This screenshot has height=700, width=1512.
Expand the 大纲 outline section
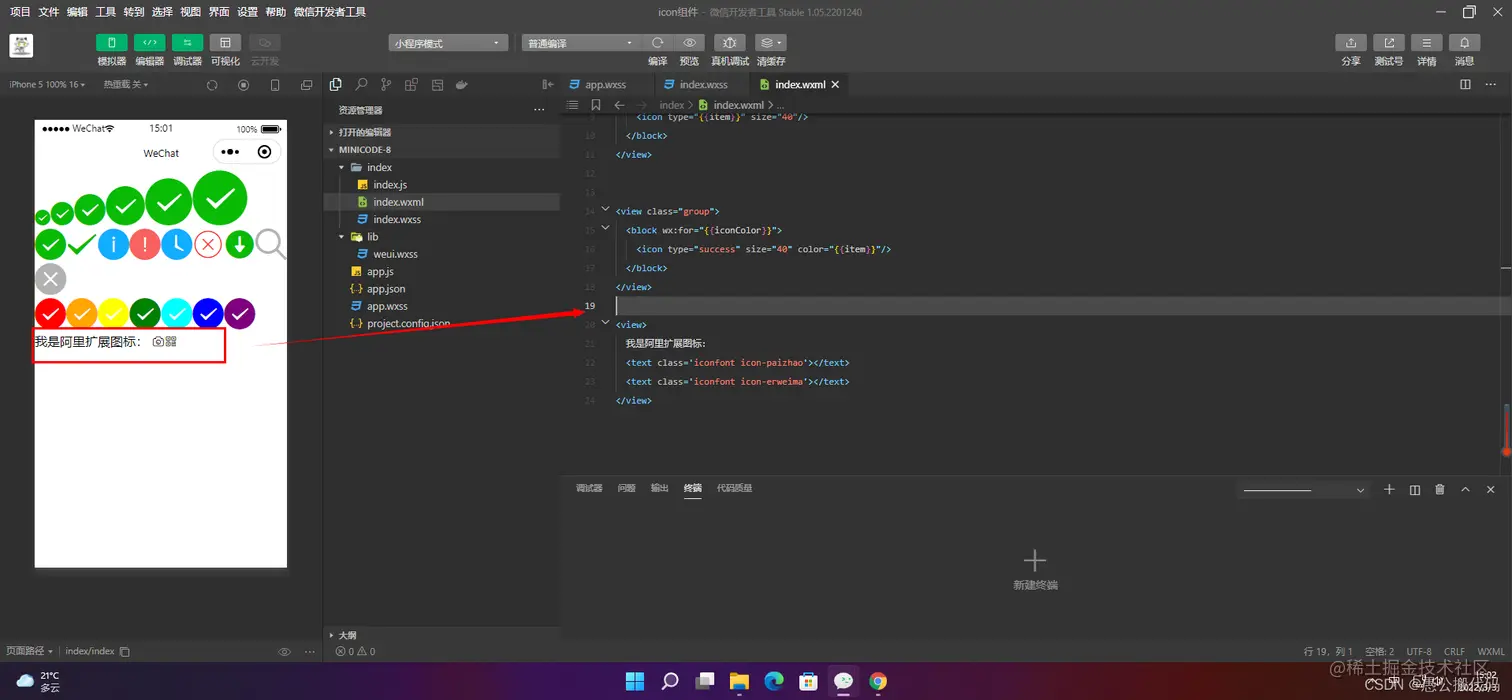point(441,635)
